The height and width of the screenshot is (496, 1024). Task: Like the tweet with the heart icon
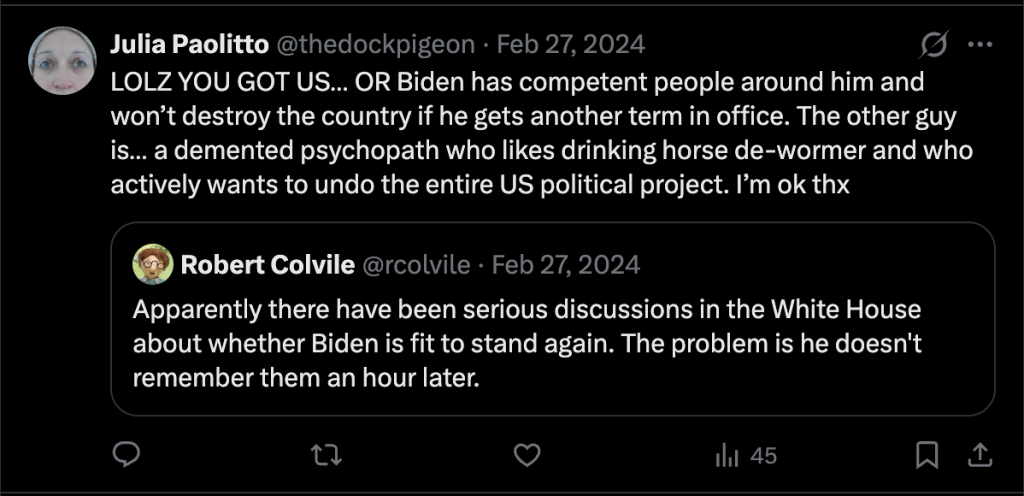(x=526, y=456)
